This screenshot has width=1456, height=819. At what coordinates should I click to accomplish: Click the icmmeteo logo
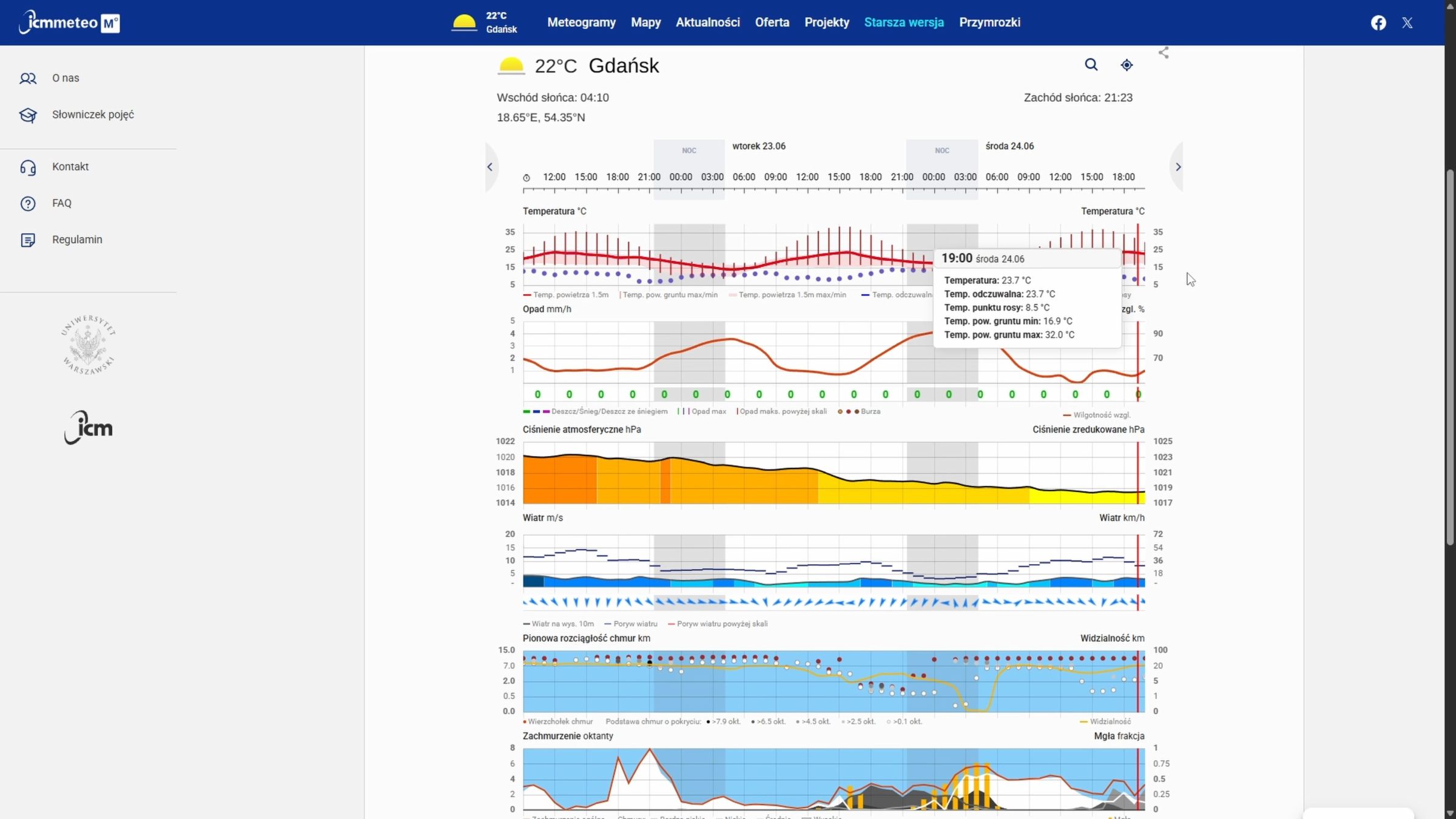69,22
